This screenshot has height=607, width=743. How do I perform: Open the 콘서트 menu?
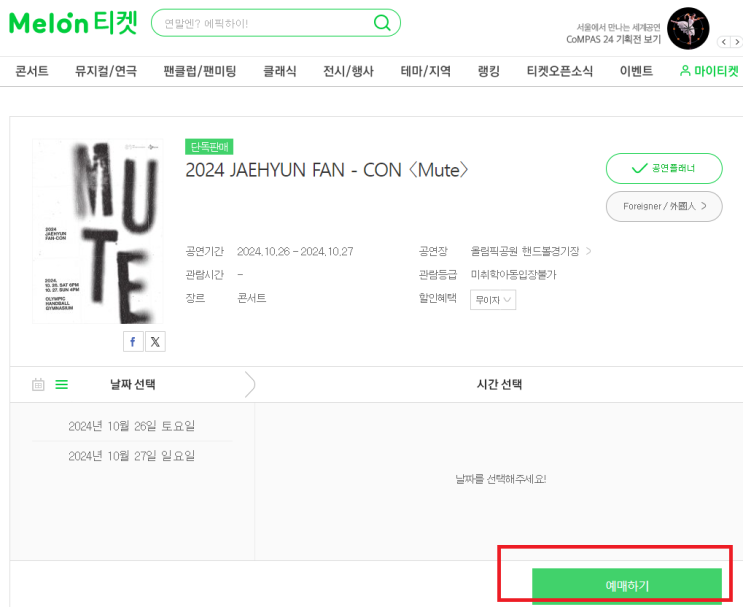32,71
